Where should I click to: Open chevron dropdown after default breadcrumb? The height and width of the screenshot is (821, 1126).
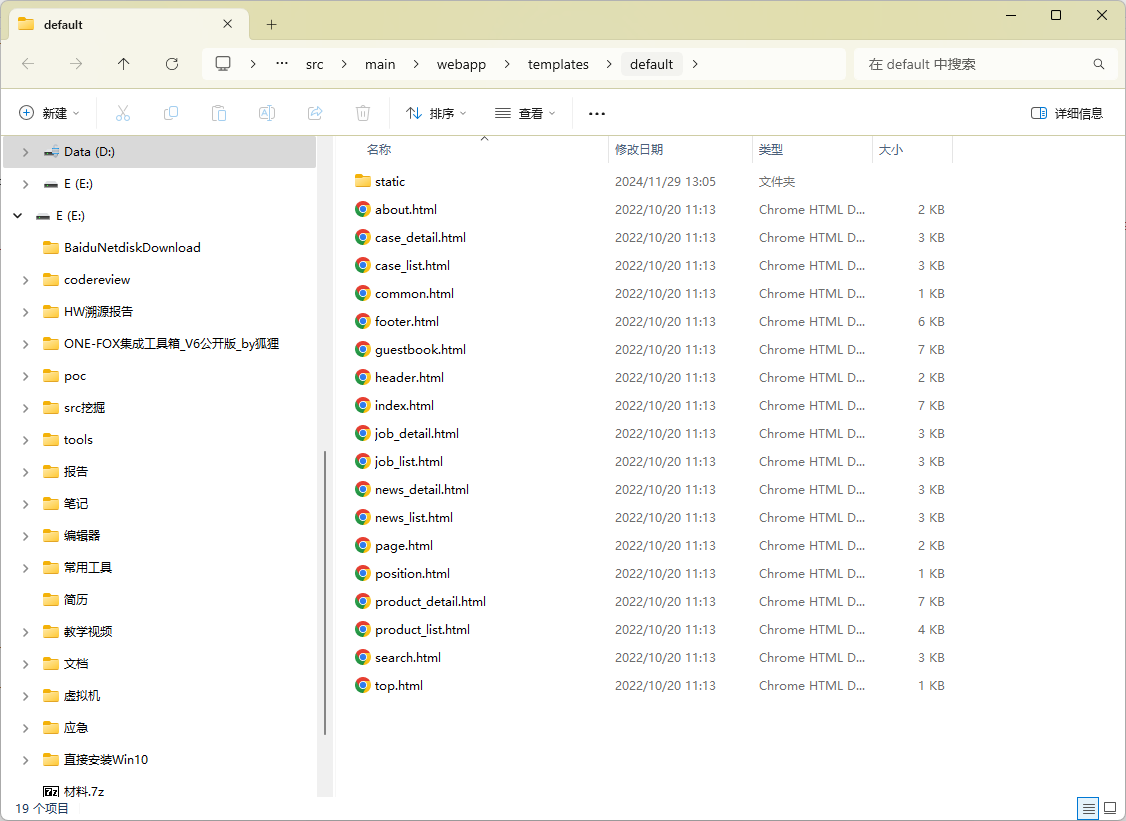click(694, 64)
